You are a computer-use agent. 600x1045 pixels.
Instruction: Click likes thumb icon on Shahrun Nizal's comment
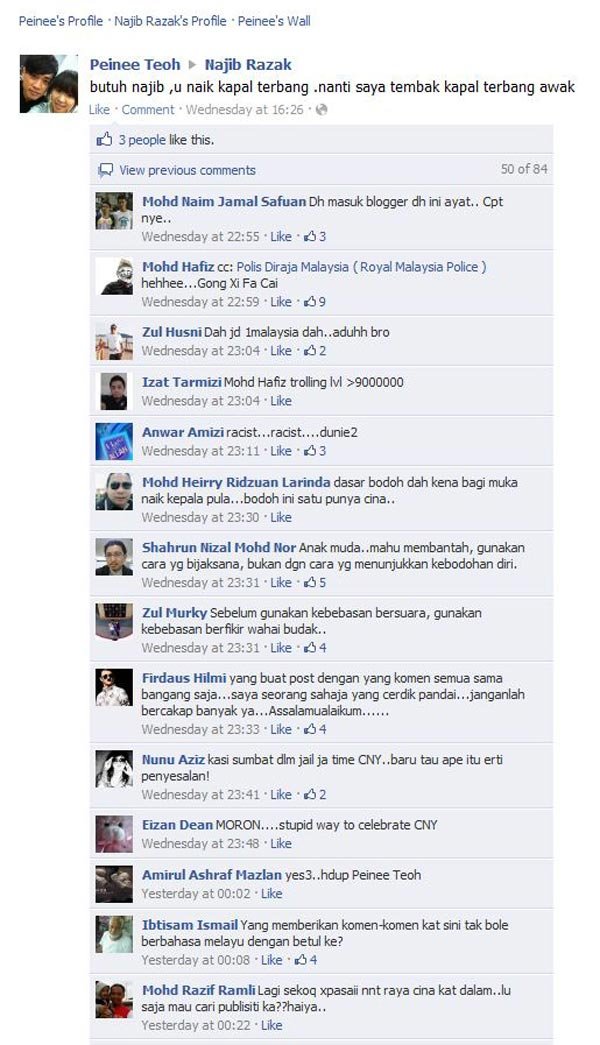(310, 582)
